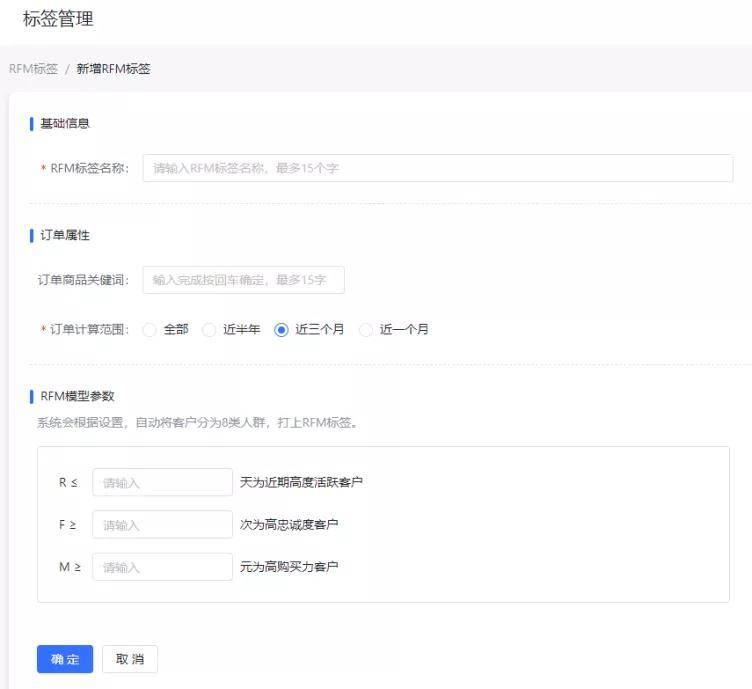
Task: Click the 系统会根据设置 description text
Action: pyautogui.click(x=197, y=422)
